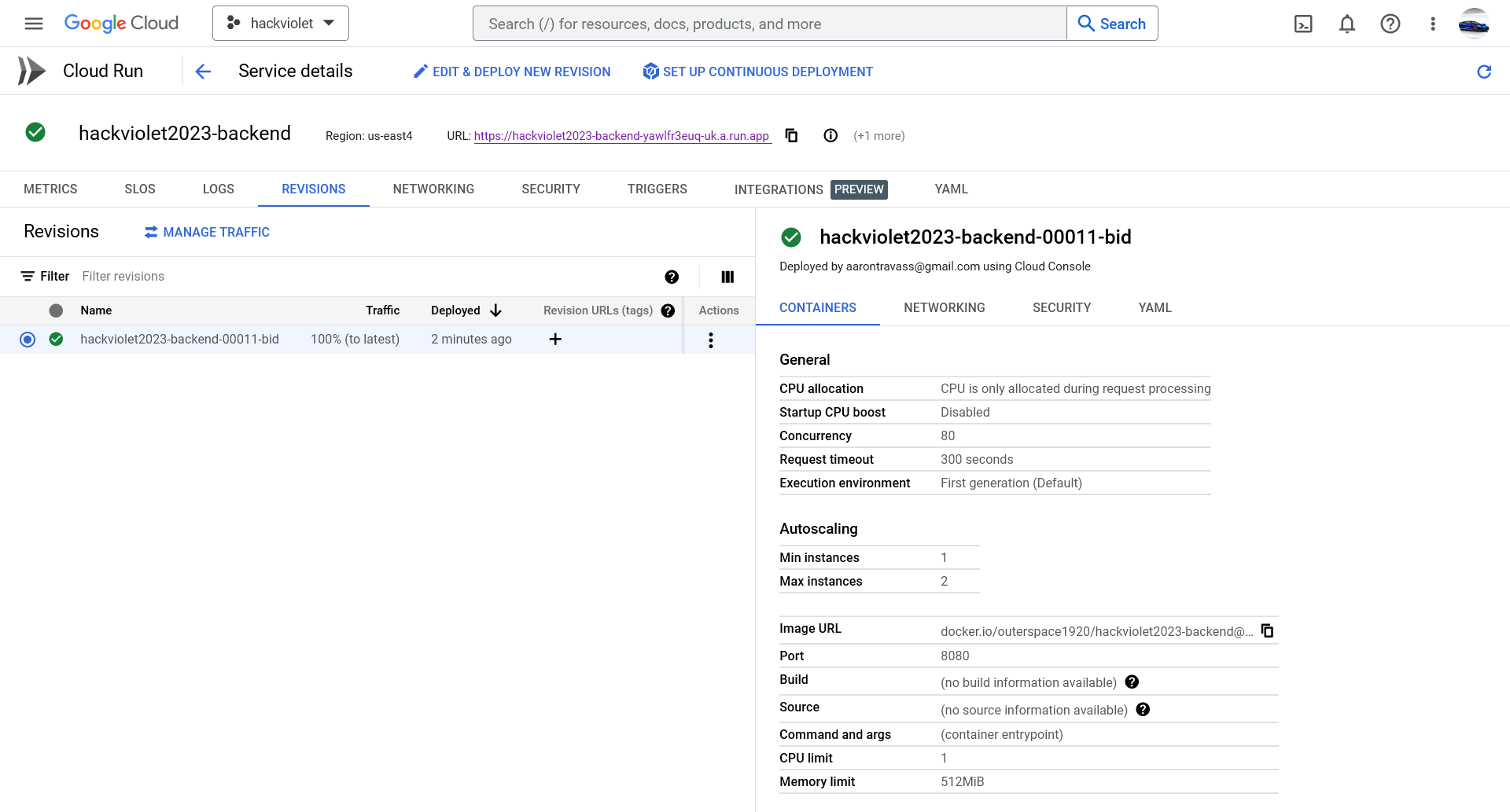Switch to the Logs tab

pos(219,189)
